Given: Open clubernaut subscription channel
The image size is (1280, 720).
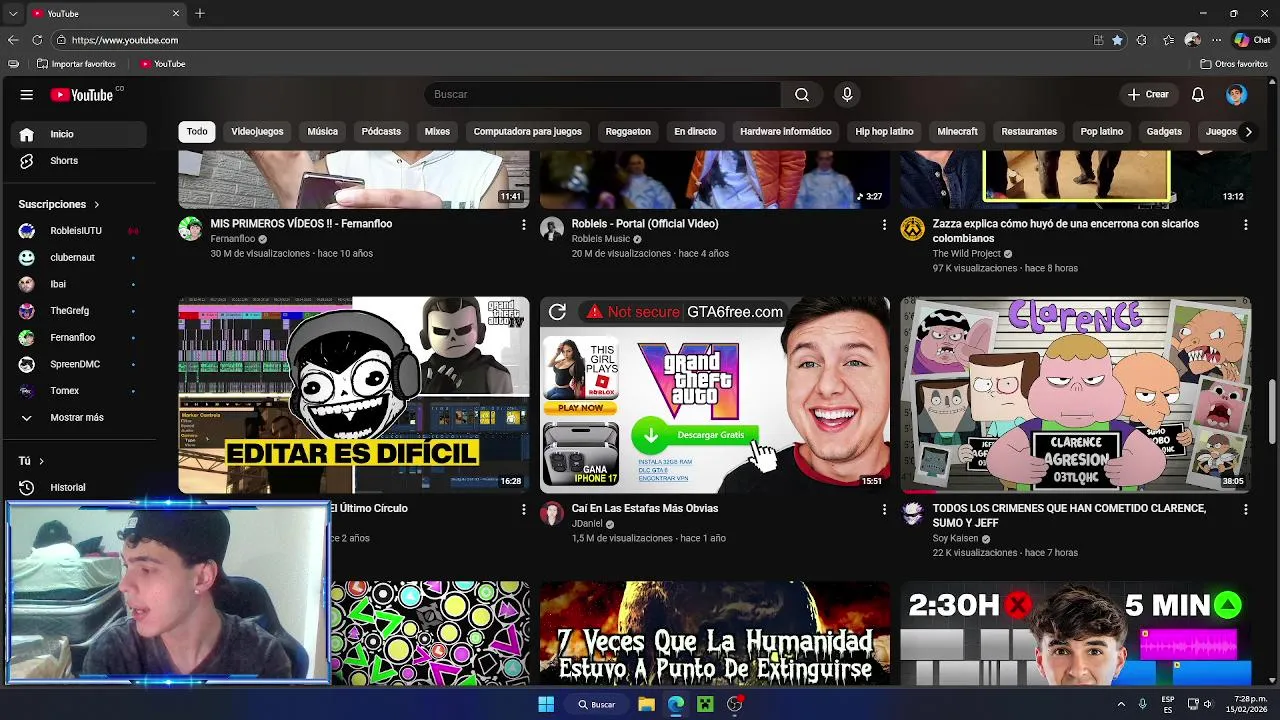Looking at the screenshot, I should 78,258.
